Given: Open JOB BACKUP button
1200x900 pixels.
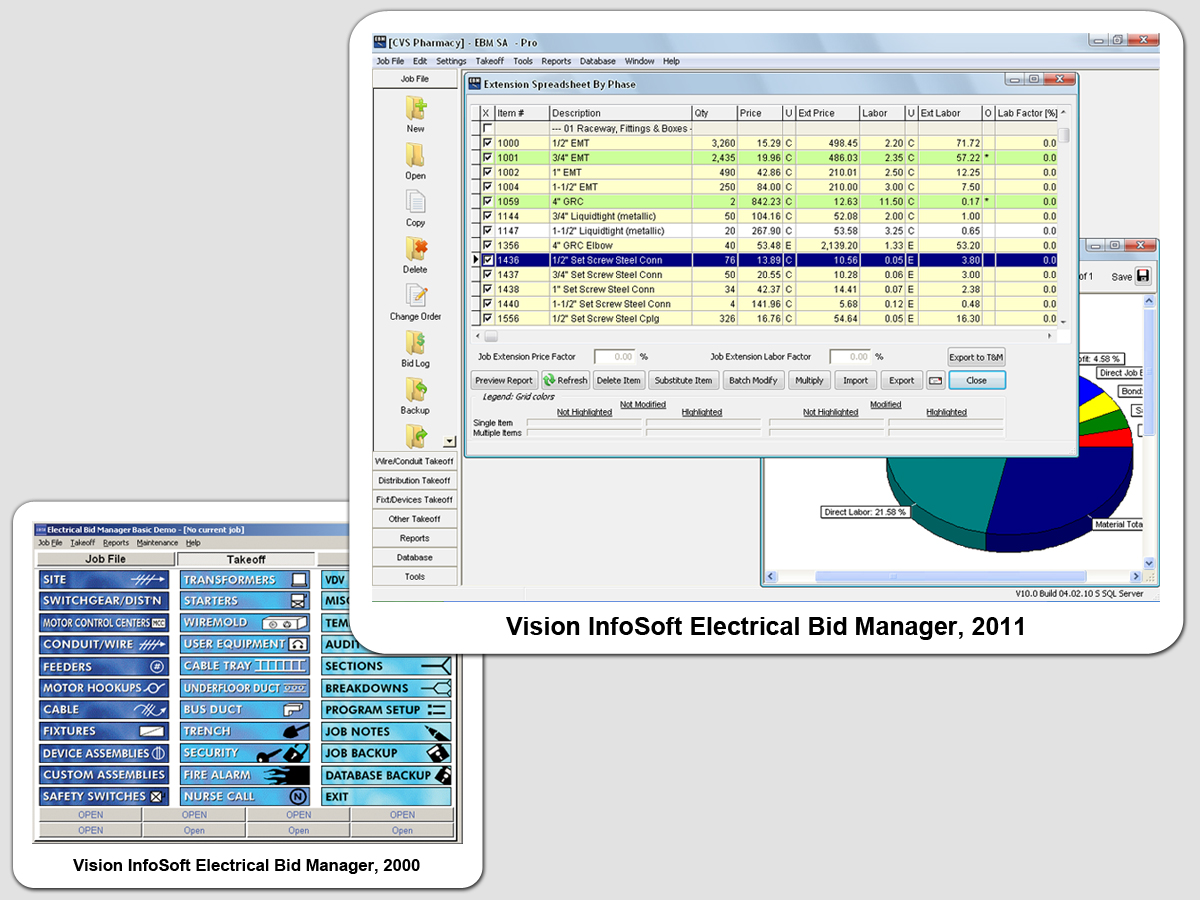Looking at the screenshot, I should 386,753.
